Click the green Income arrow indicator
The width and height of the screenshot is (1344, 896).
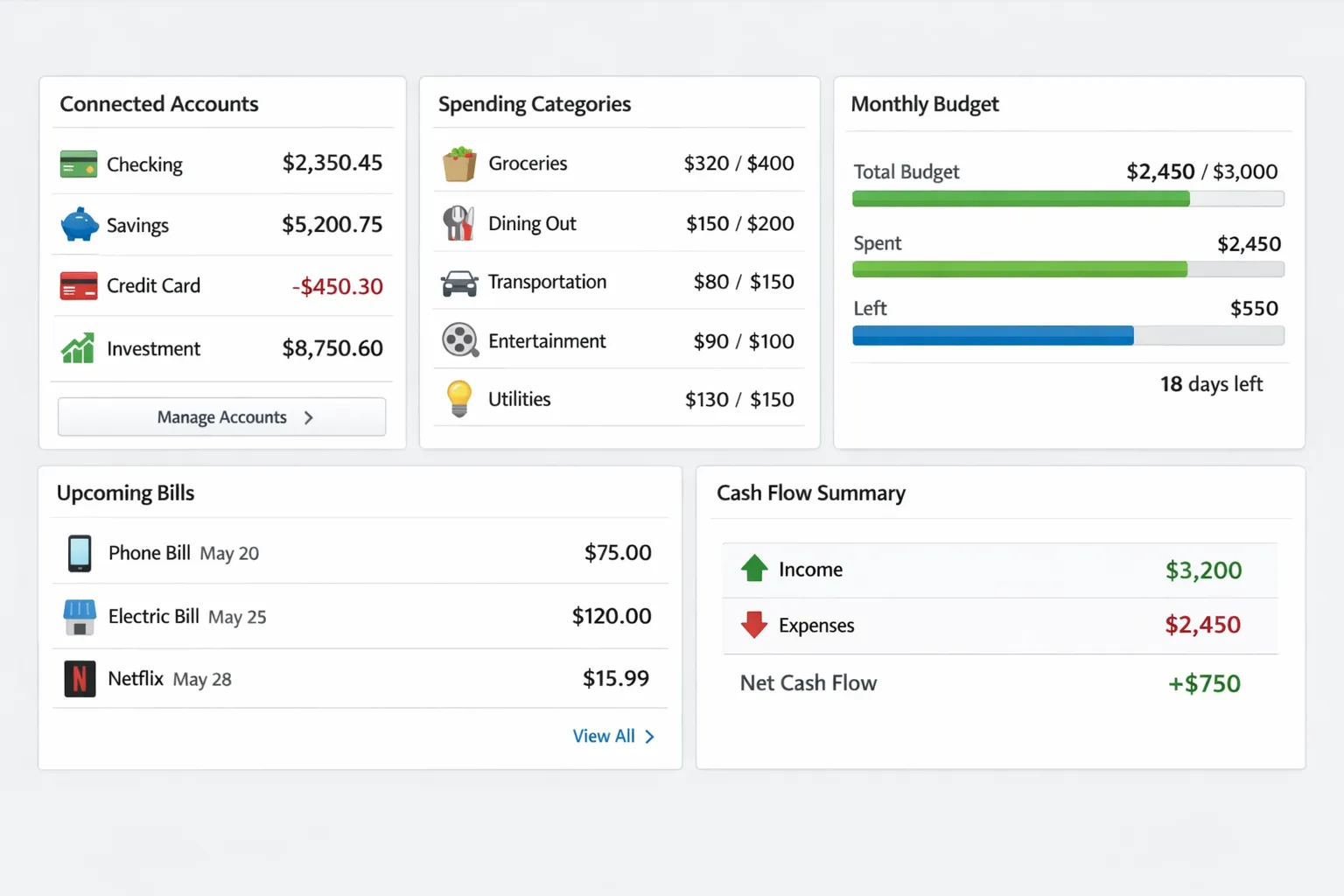click(x=753, y=568)
